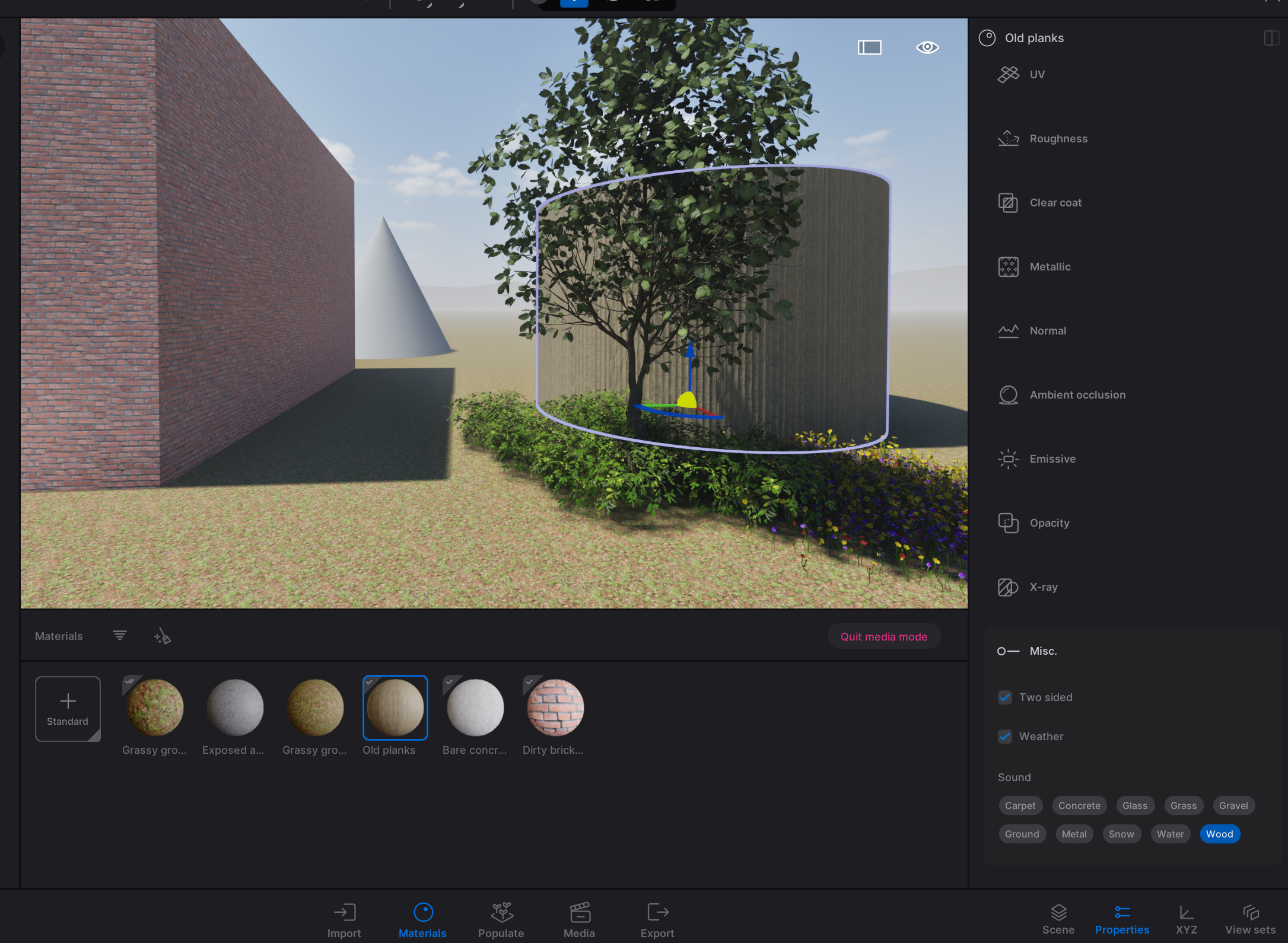This screenshot has height=943, width=1288.
Task: Select the Metal sound tag
Action: [1073, 834]
